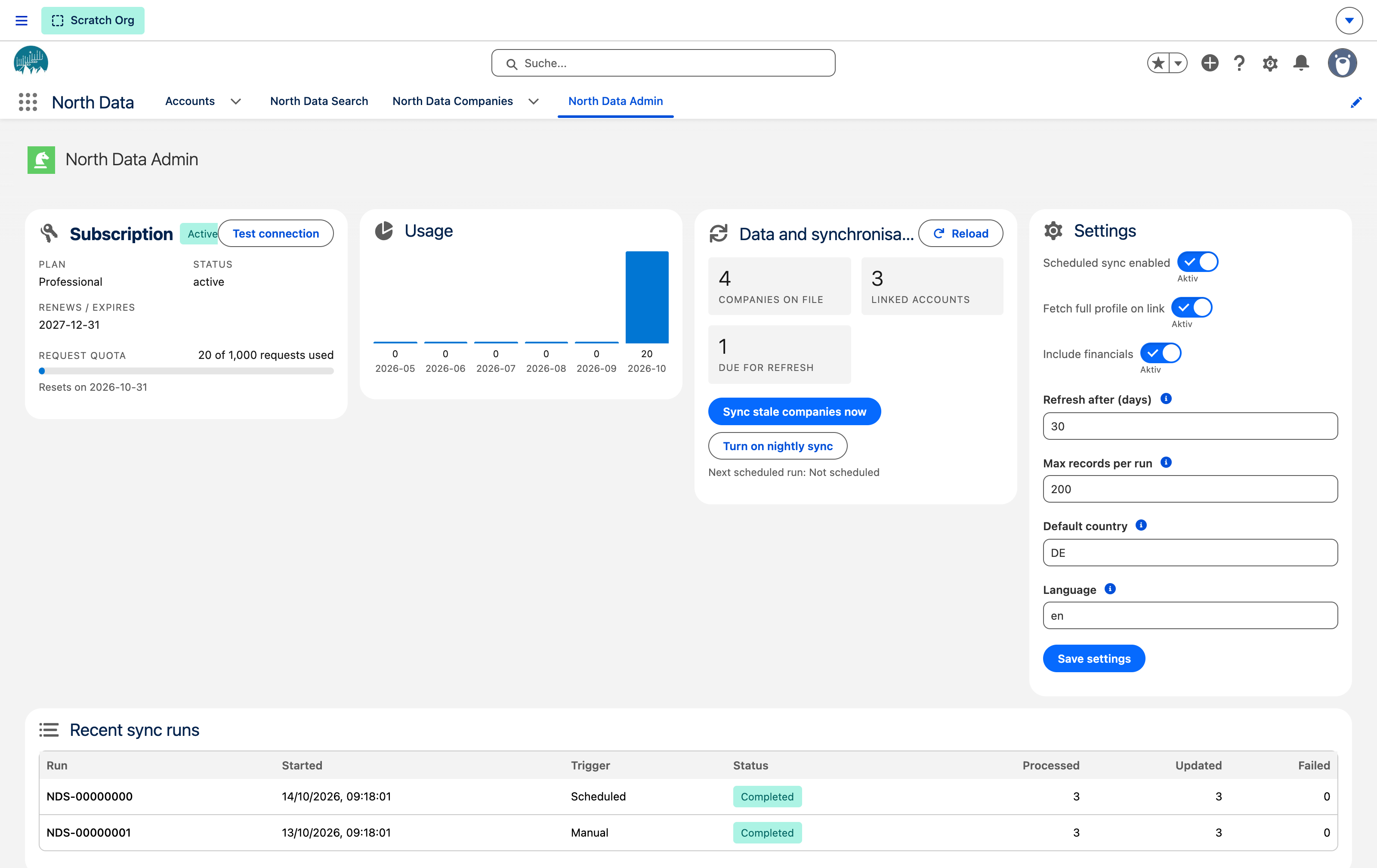Open the Accounts tab

click(190, 101)
